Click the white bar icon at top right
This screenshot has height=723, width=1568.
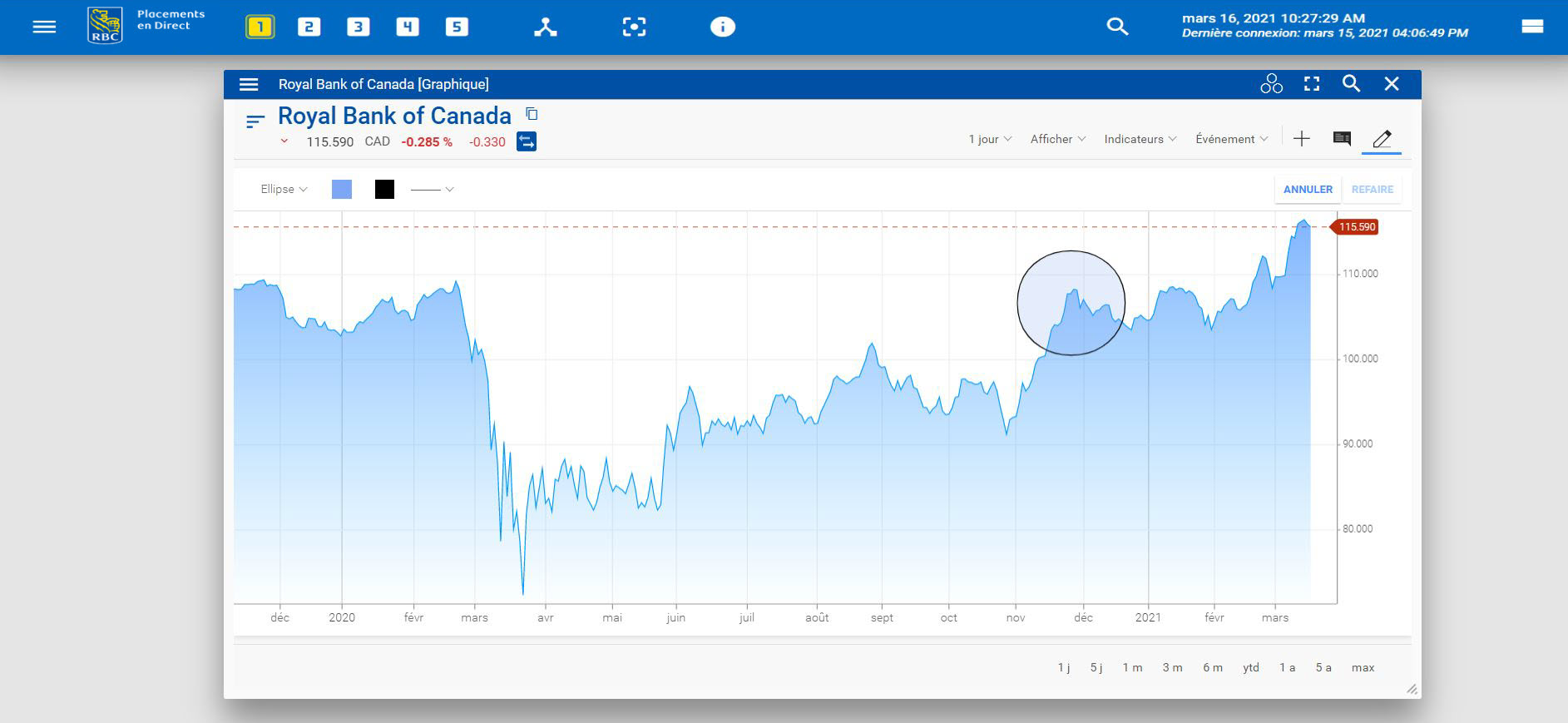pos(1532,27)
